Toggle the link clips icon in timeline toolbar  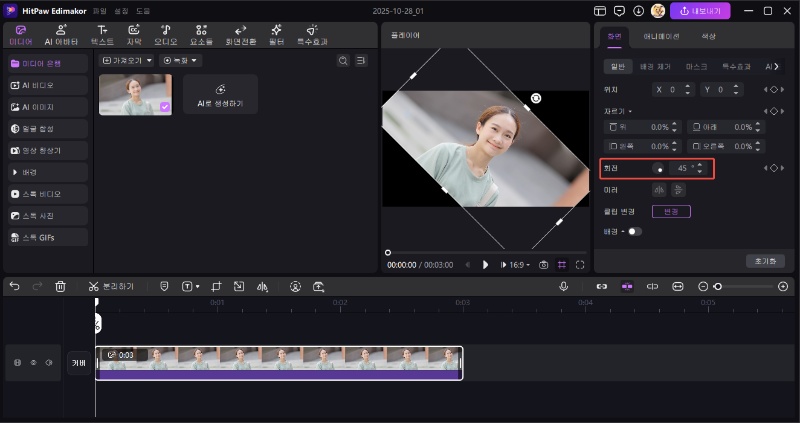602,287
